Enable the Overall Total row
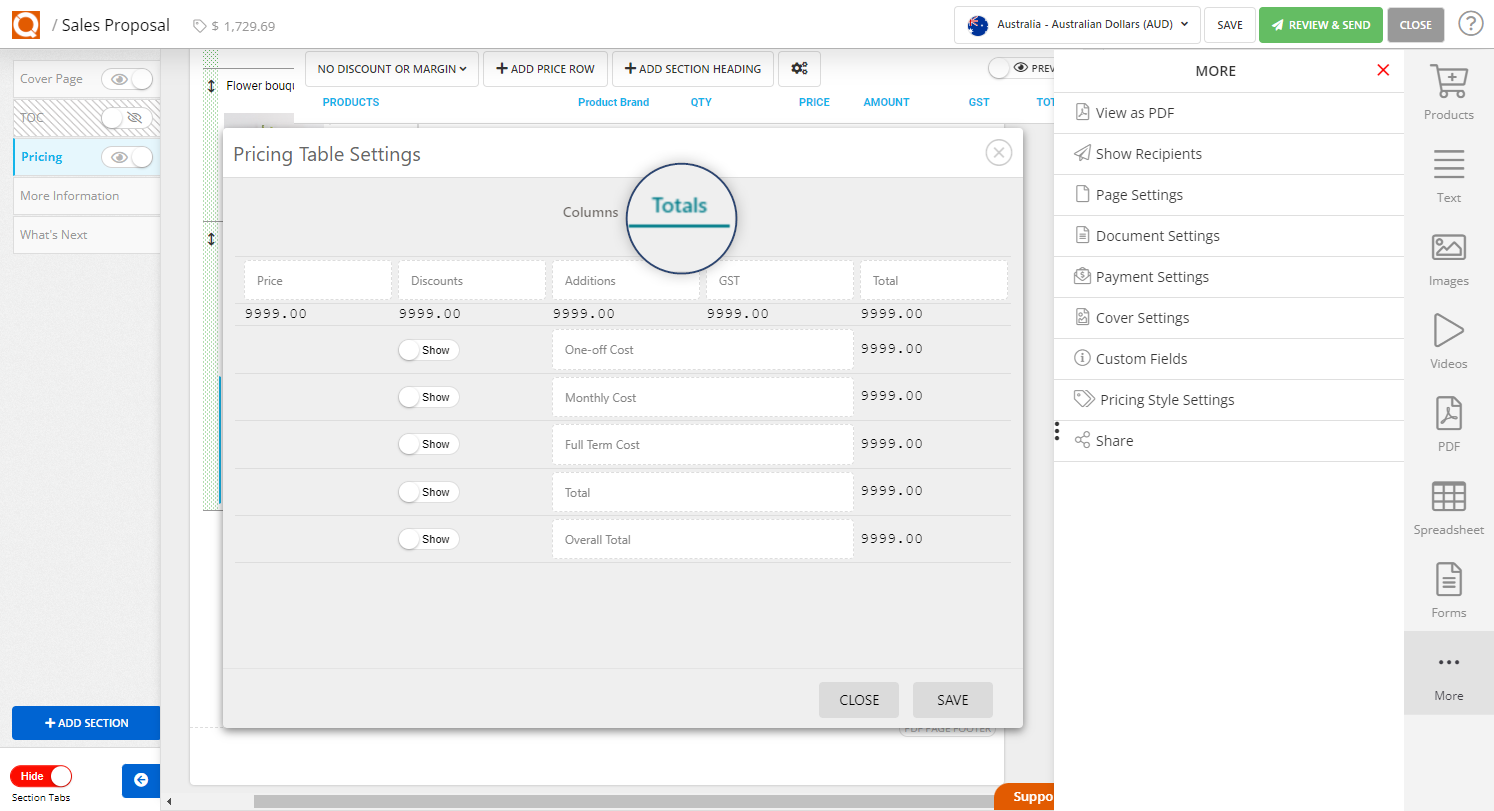 tap(428, 538)
